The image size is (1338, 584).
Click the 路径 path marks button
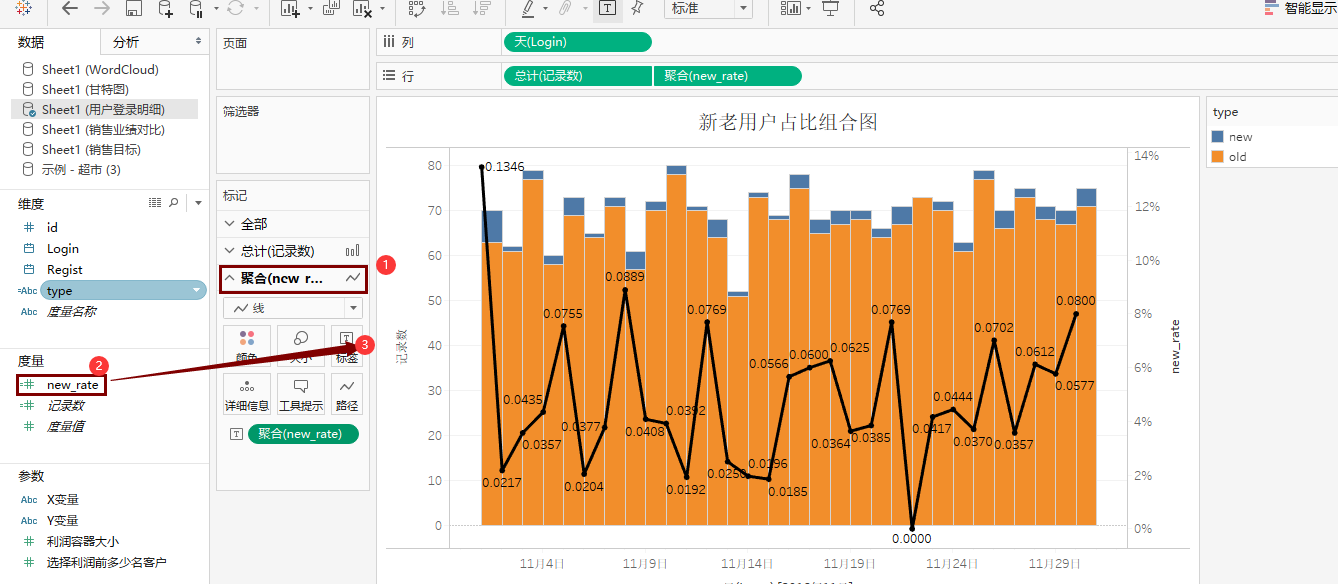tap(347, 394)
